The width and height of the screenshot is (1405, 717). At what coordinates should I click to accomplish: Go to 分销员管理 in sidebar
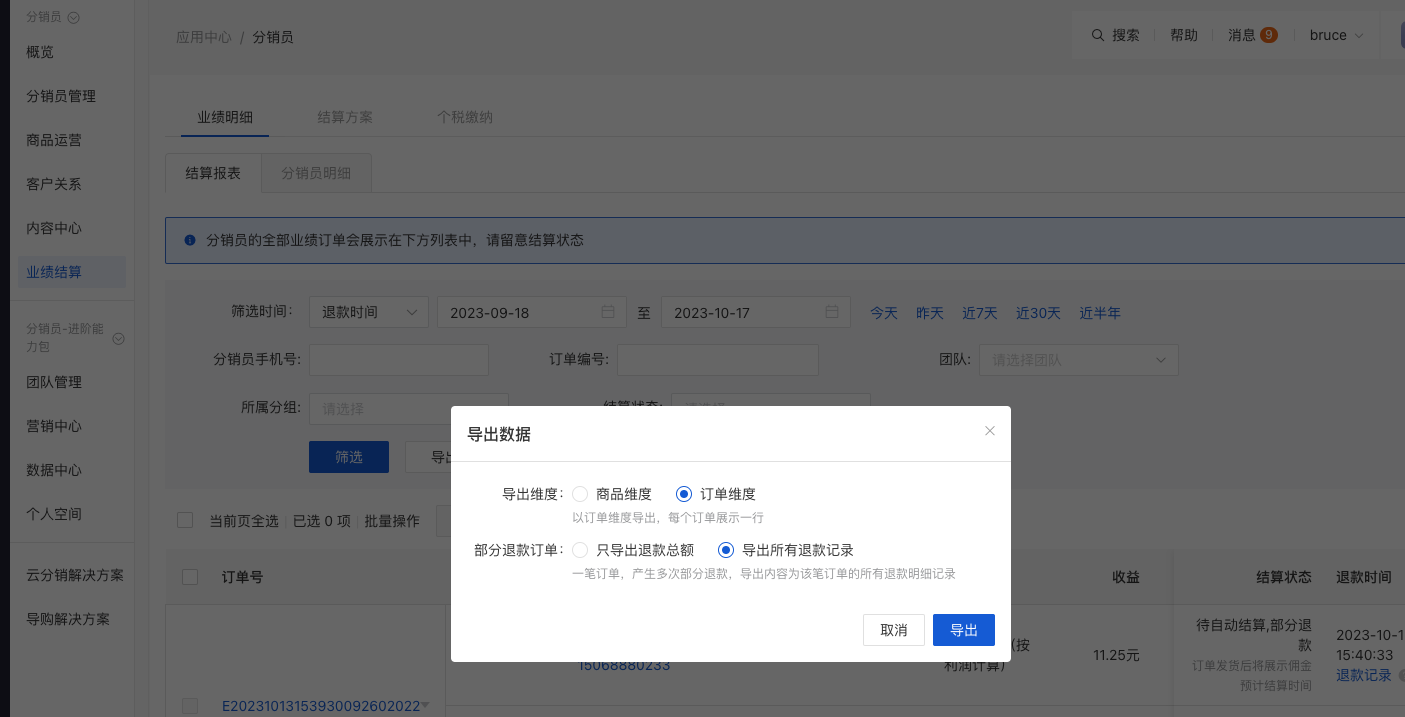pos(61,96)
